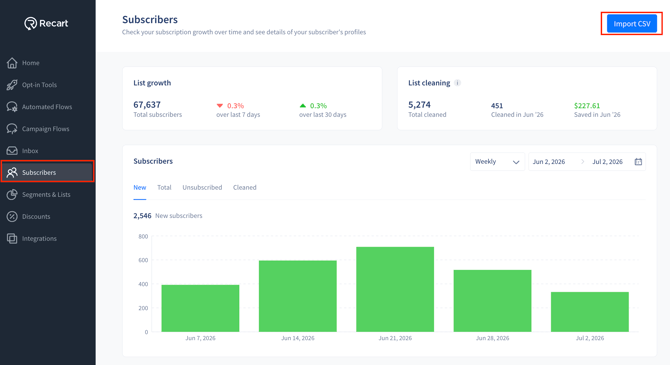The height and width of the screenshot is (365, 670).
Task: Switch to the Total tab
Action: tap(164, 187)
